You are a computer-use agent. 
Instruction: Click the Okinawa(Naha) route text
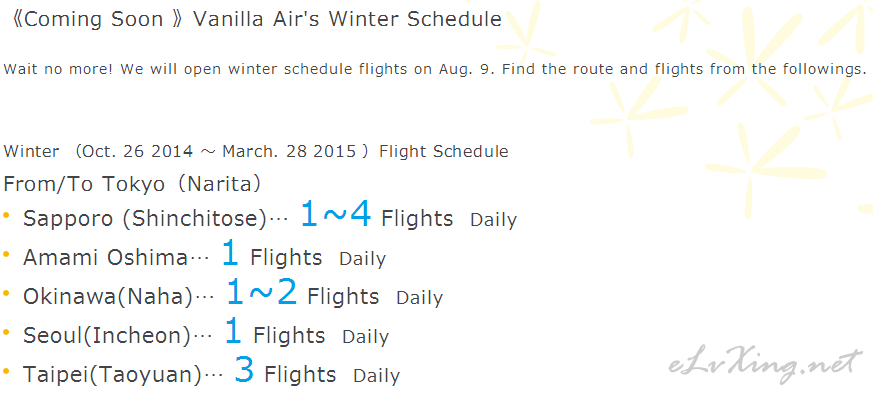[x=107, y=297]
